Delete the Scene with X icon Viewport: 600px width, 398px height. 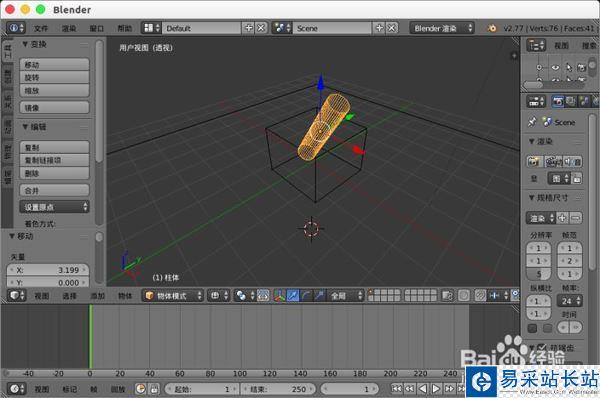click(391, 28)
